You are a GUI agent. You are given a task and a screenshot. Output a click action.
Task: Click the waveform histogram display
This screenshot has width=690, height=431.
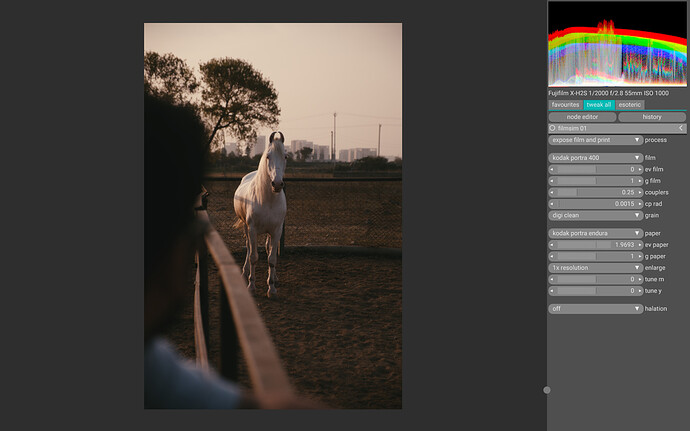click(x=617, y=44)
